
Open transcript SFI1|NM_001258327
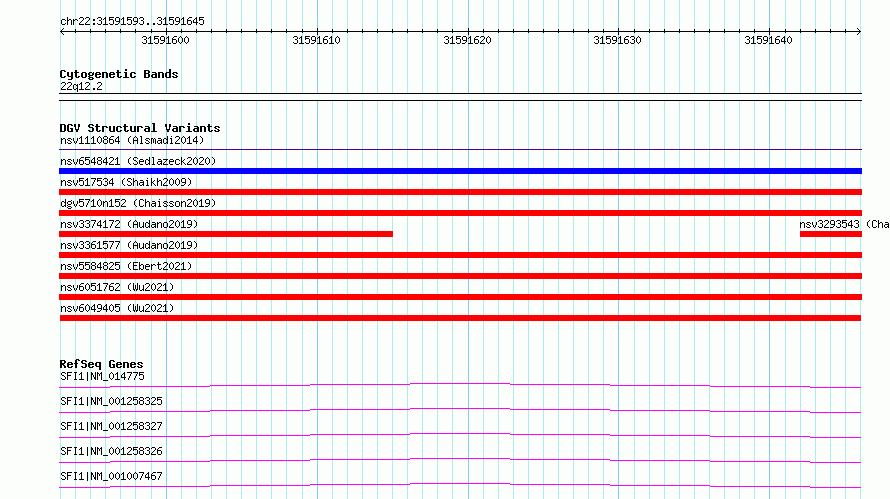[x=111, y=426]
